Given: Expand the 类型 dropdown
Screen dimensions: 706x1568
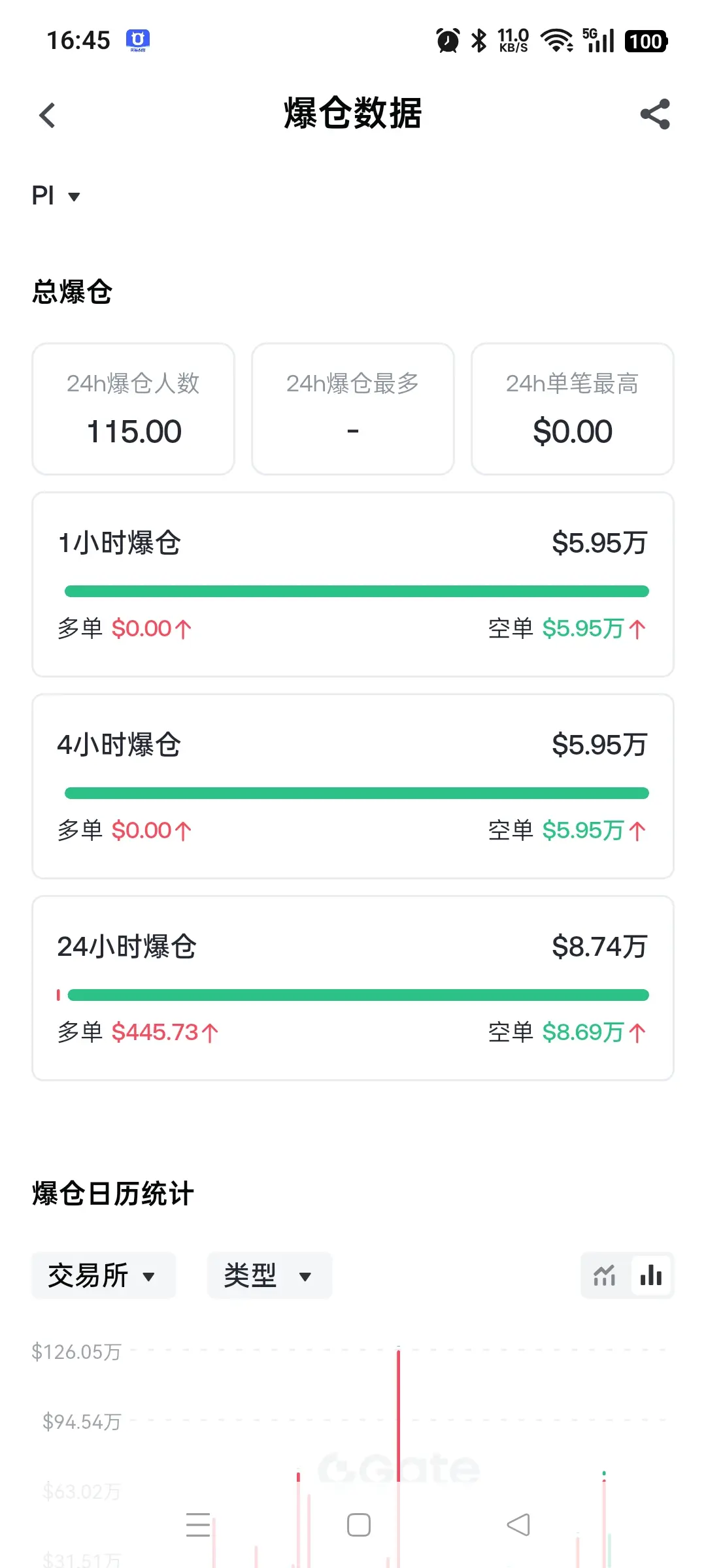Looking at the screenshot, I should click(x=269, y=1275).
